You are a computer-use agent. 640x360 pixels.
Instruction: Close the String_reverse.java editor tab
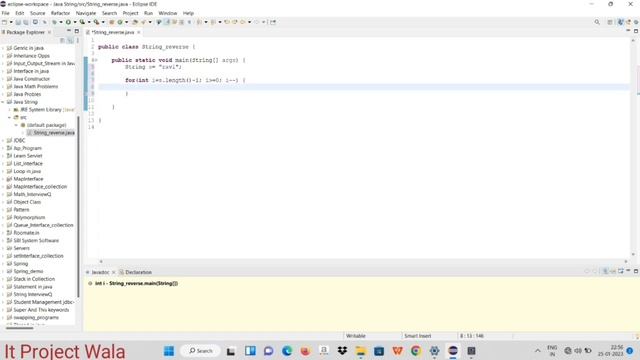(x=139, y=32)
